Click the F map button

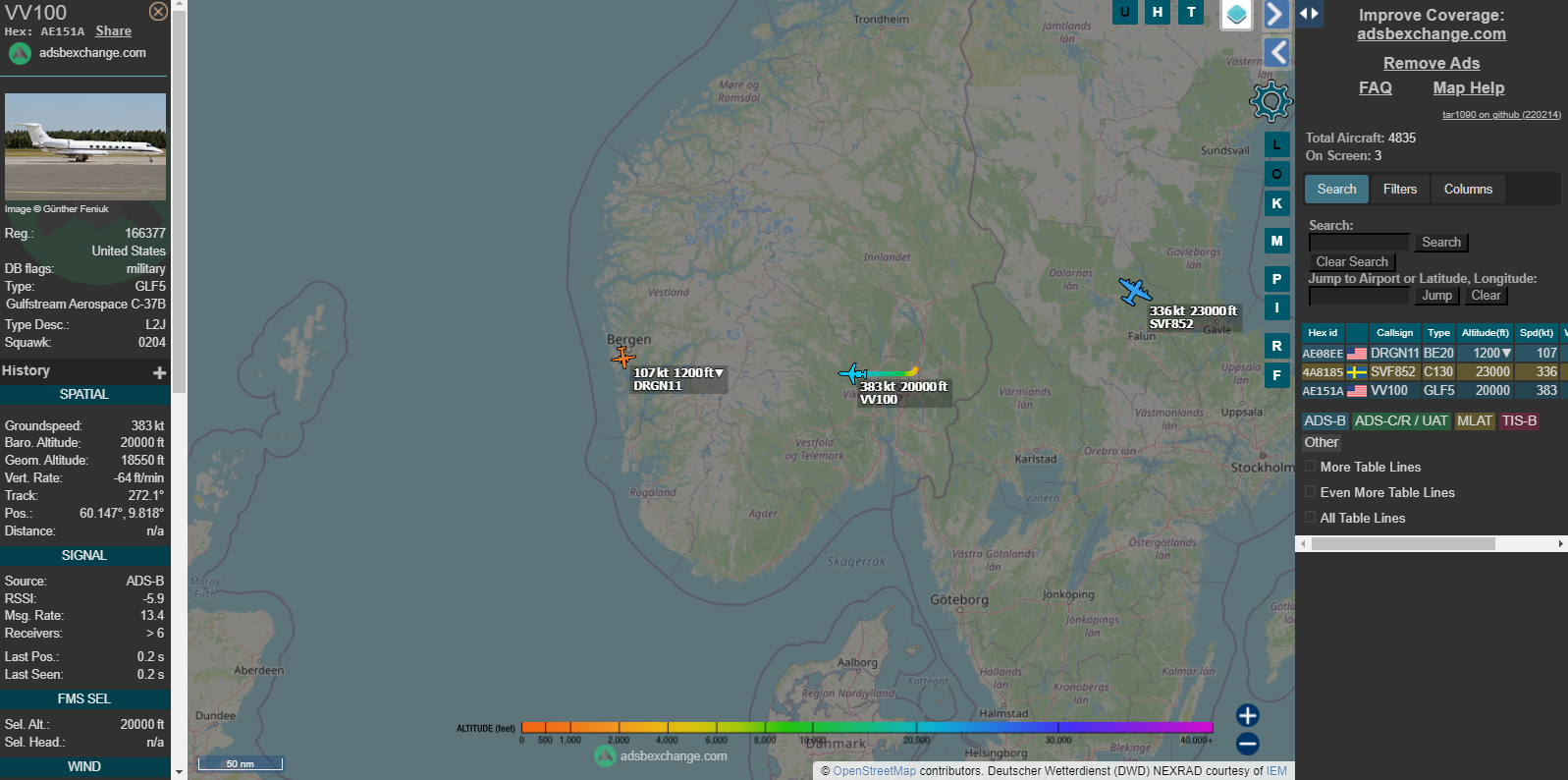click(x=1276, y=375)
